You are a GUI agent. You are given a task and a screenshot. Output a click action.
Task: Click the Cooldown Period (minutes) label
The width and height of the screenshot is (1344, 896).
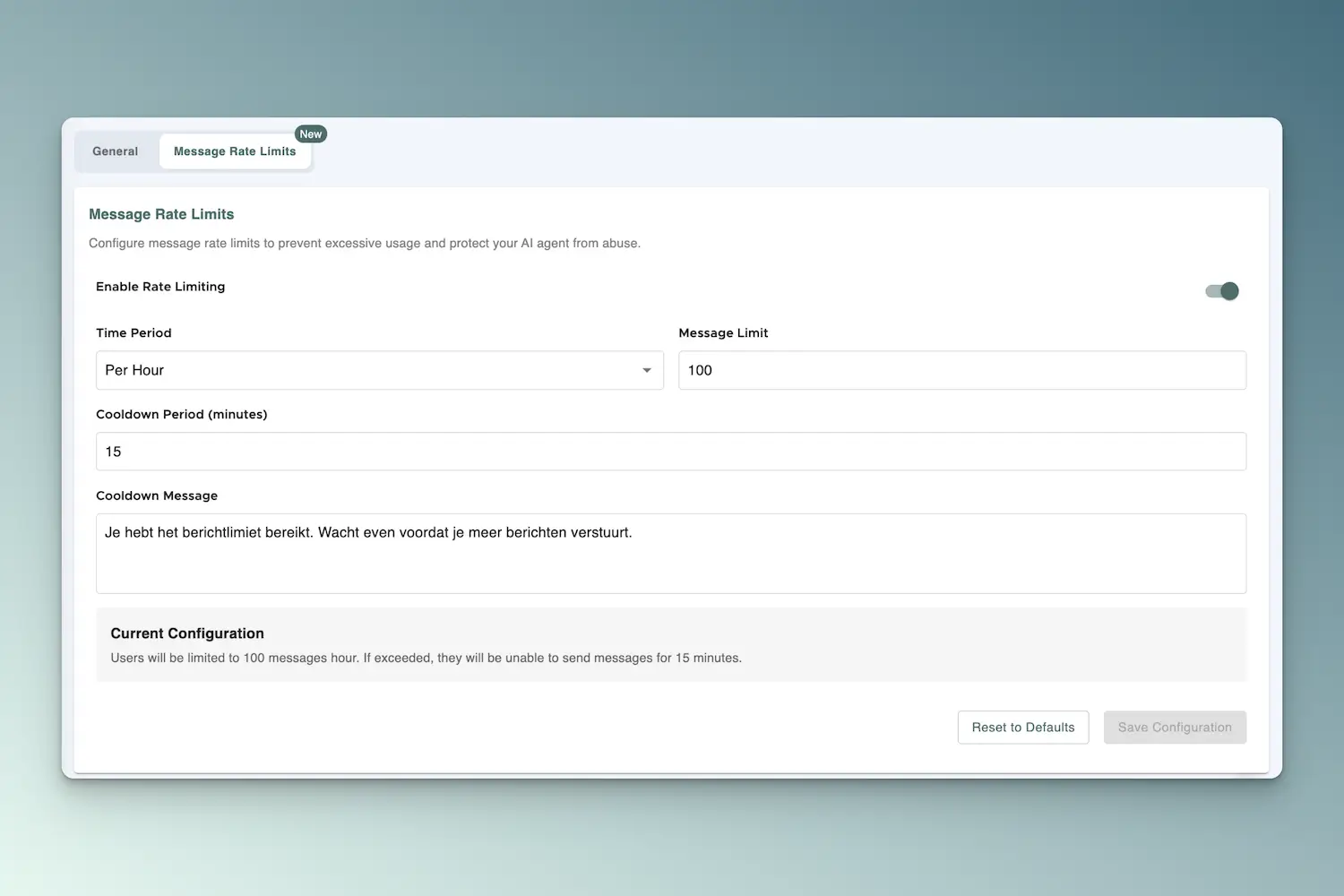(x=182, y=414)
